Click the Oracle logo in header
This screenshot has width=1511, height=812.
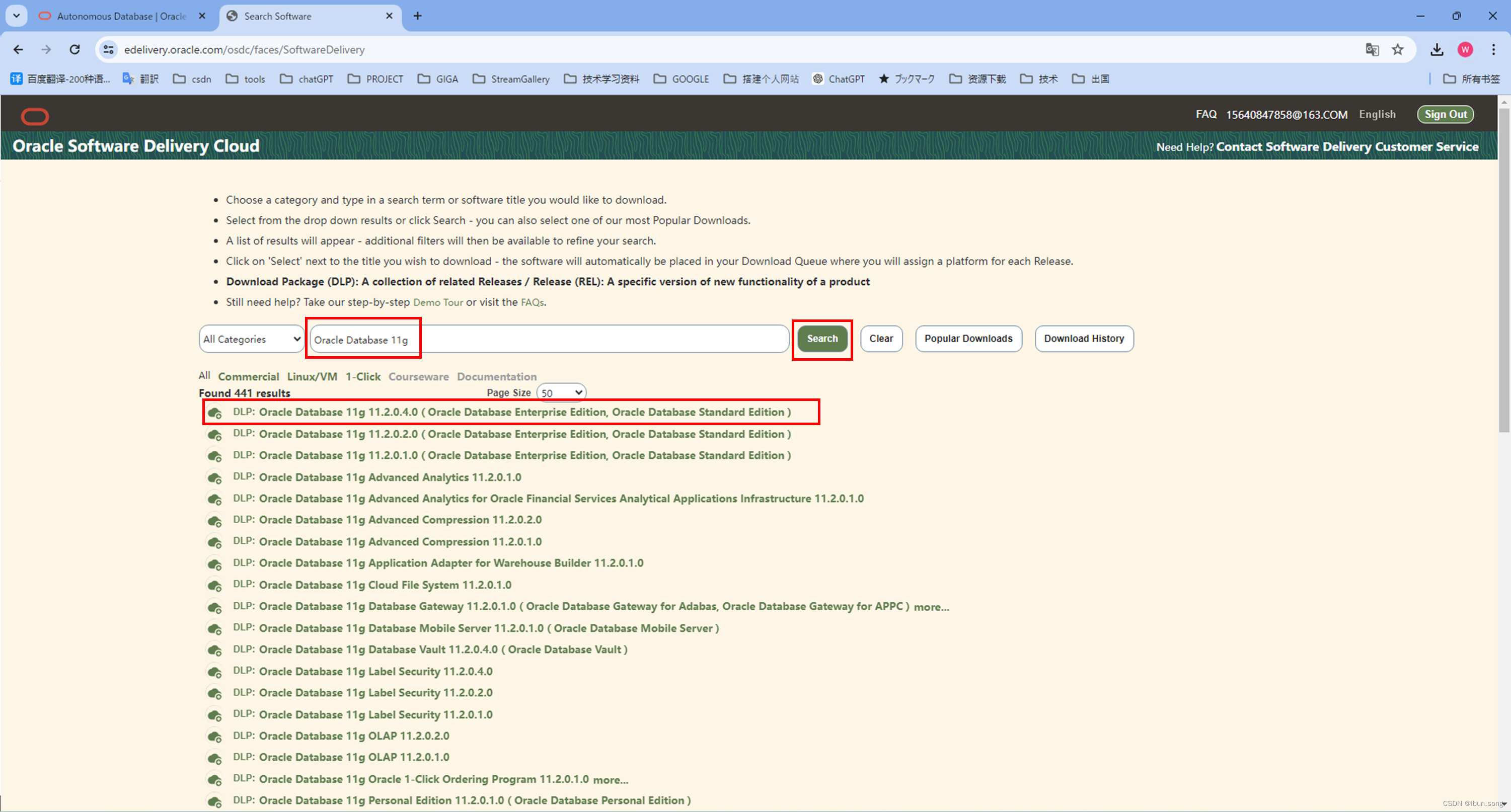[x=35, y=116]
